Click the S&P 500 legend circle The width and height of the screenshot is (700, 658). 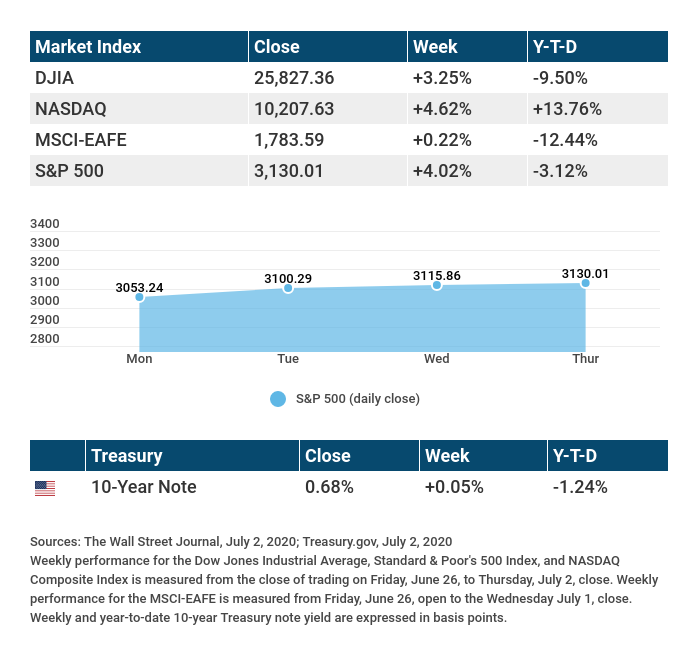click(278, 398)
